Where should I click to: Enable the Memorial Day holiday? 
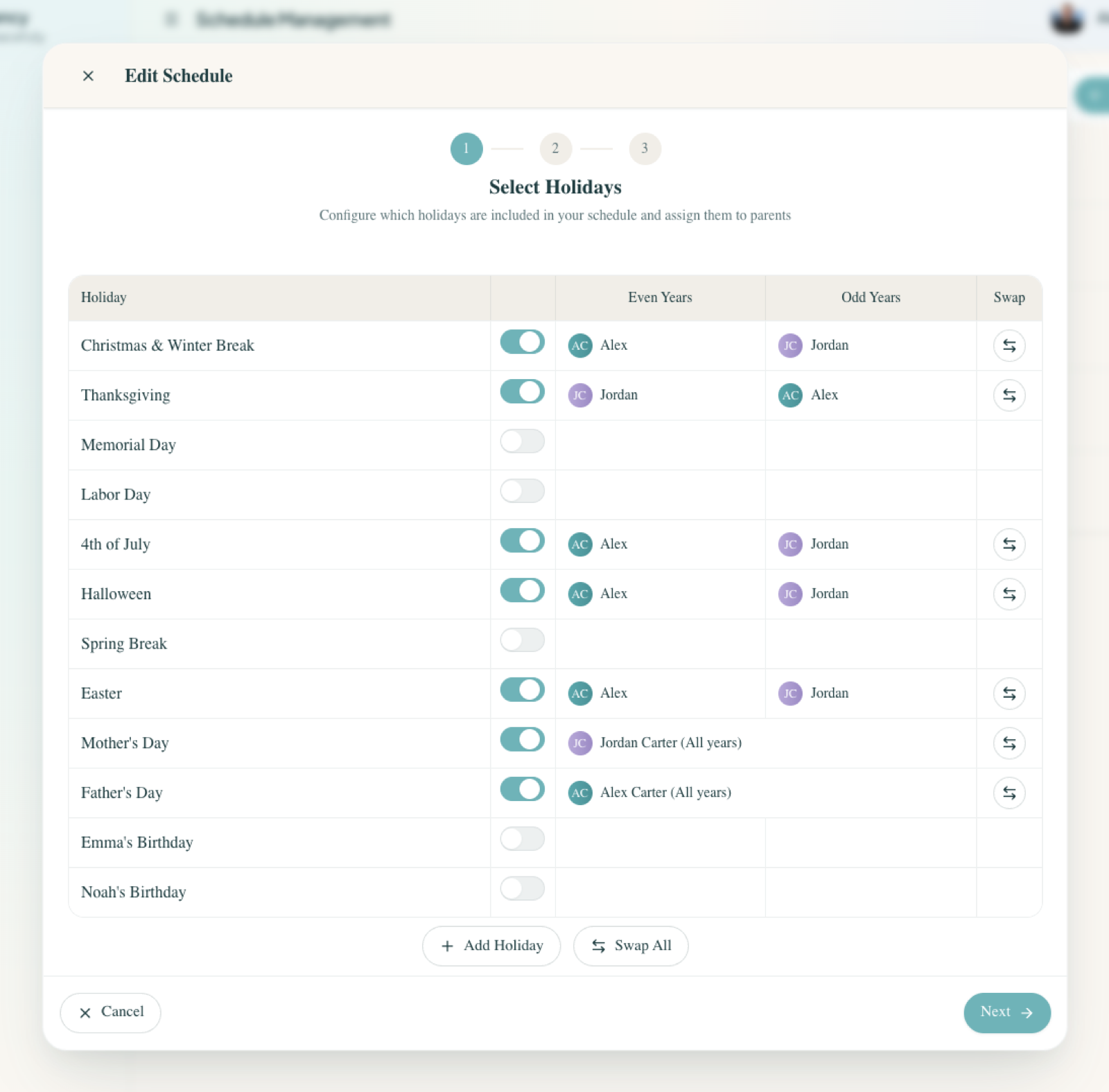(522, 441)
